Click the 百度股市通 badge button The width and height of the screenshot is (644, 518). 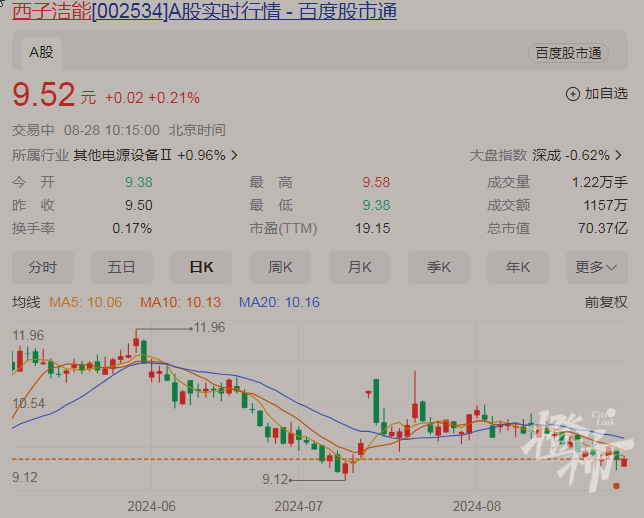point(568,53)
